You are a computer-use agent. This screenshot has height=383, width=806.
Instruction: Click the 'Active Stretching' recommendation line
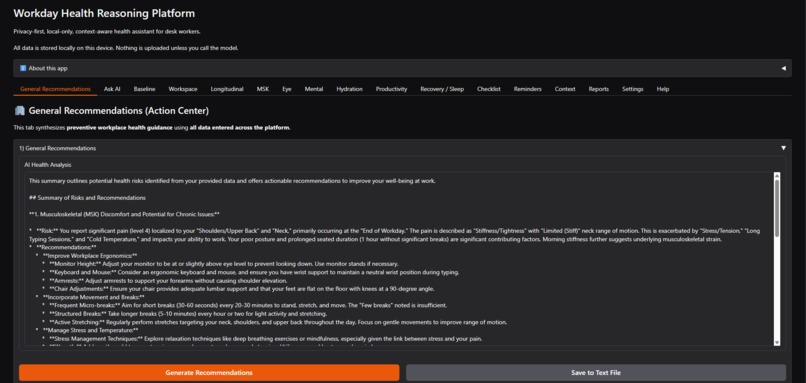point(275,322)
